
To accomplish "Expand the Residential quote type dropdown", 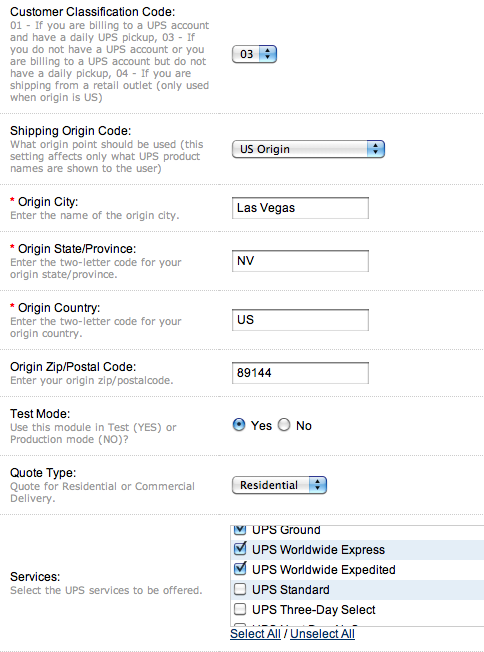I will pos(279,485).
